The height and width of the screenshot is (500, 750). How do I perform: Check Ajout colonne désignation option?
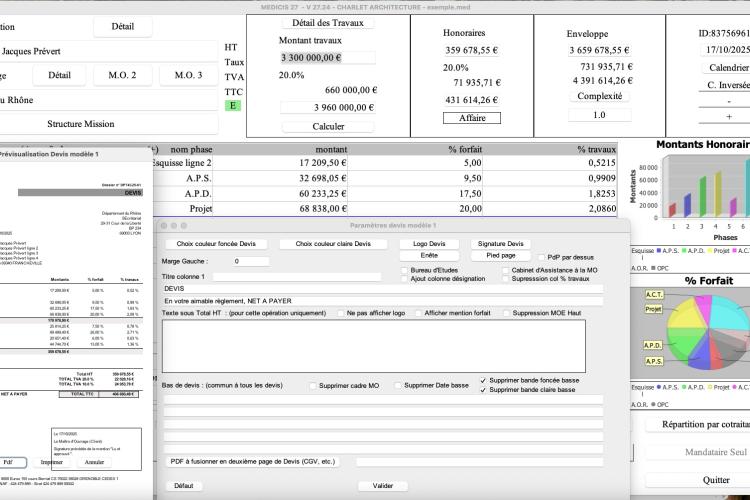(x=405, y=278)
